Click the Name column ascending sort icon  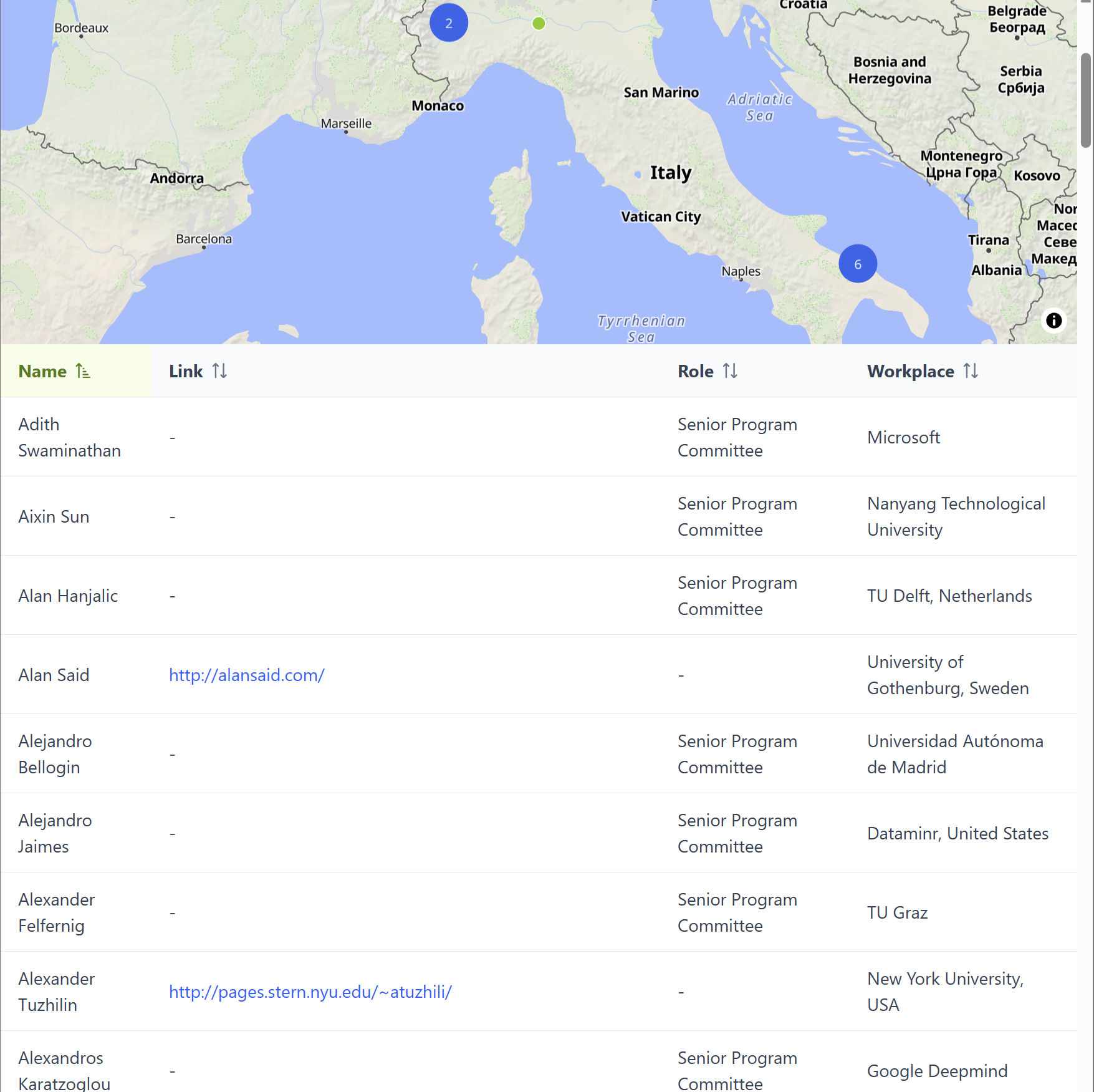[x=83, y=372]
